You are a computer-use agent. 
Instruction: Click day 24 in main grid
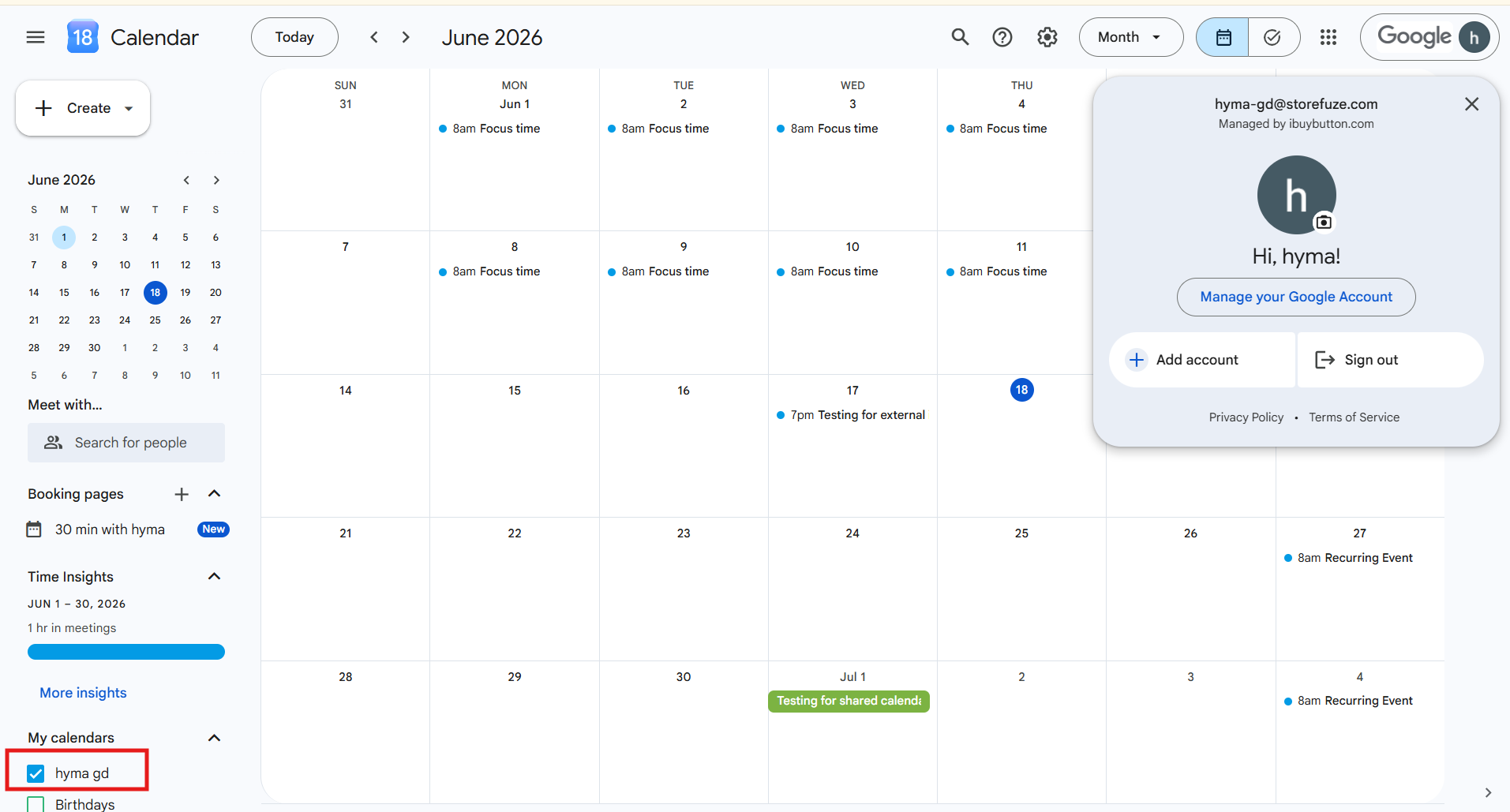click(852, 533)
